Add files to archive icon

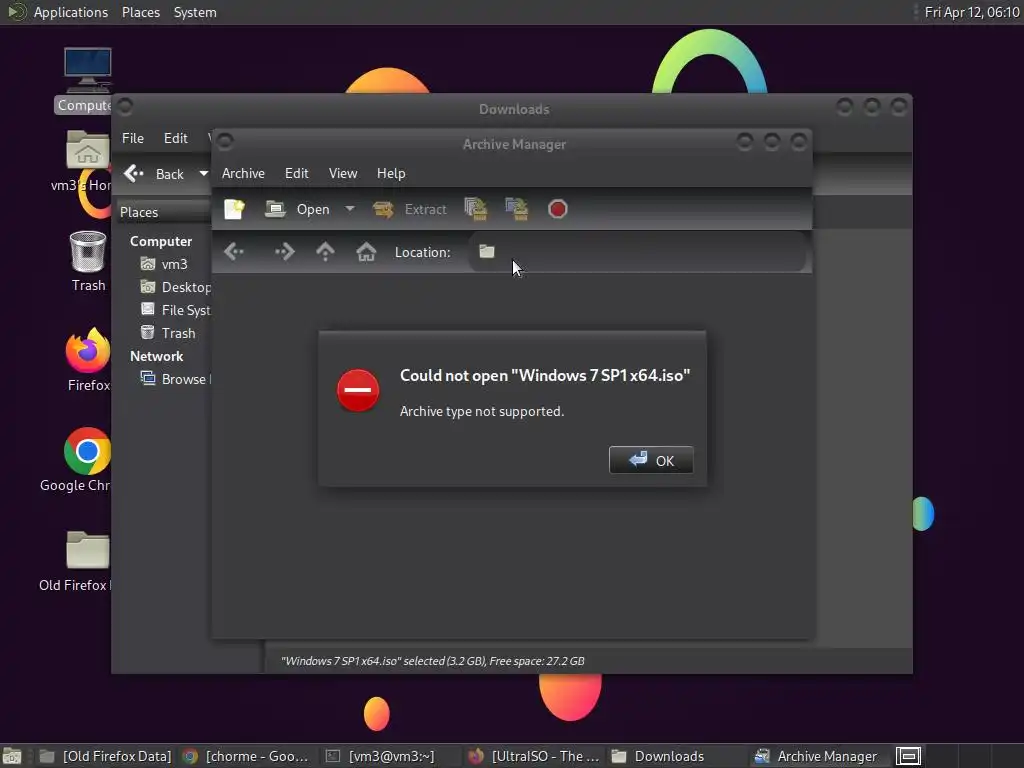coord(475,209)
